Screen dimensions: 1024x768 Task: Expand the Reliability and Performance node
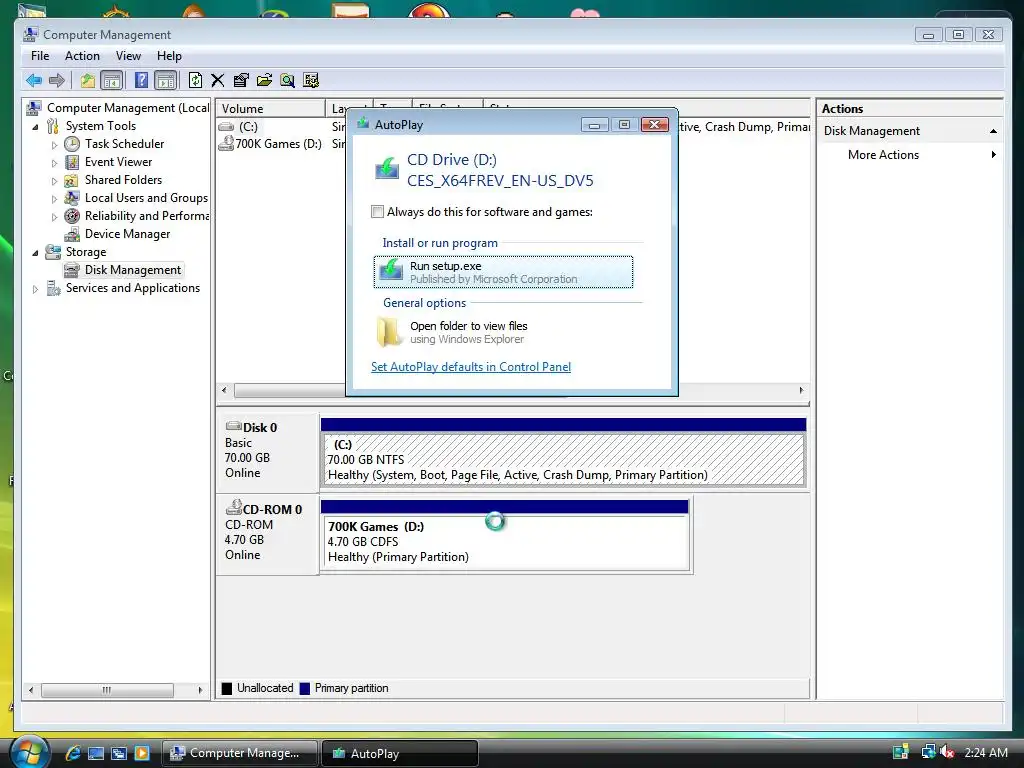pos(54,217)
